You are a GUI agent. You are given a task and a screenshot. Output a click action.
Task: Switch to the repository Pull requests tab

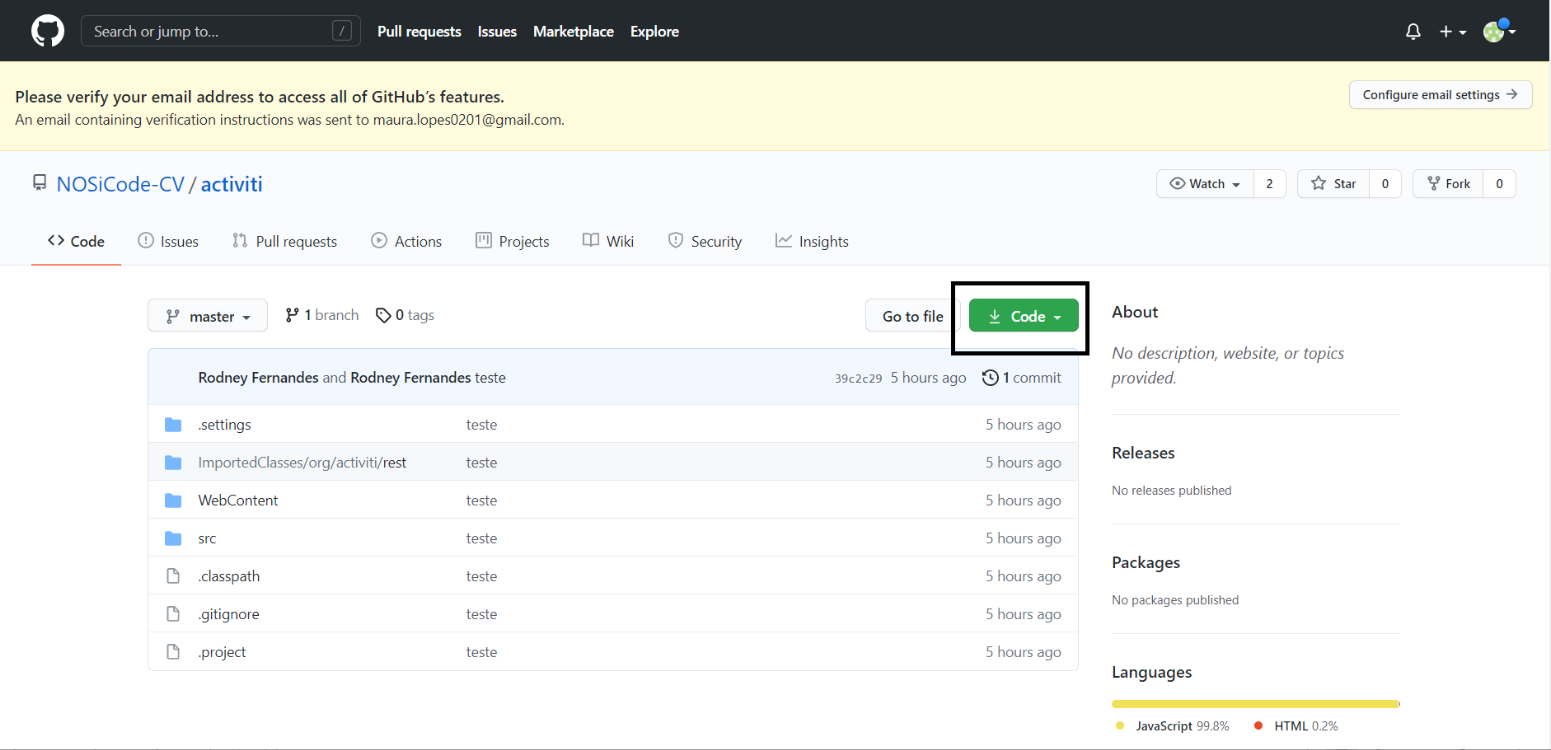point(285,241)
